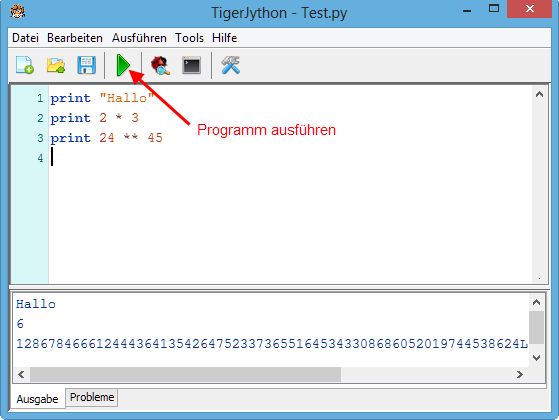Click the output pane's down scroll arrow
The height and width of the screenshot is (420, 559).
(536, 358)
